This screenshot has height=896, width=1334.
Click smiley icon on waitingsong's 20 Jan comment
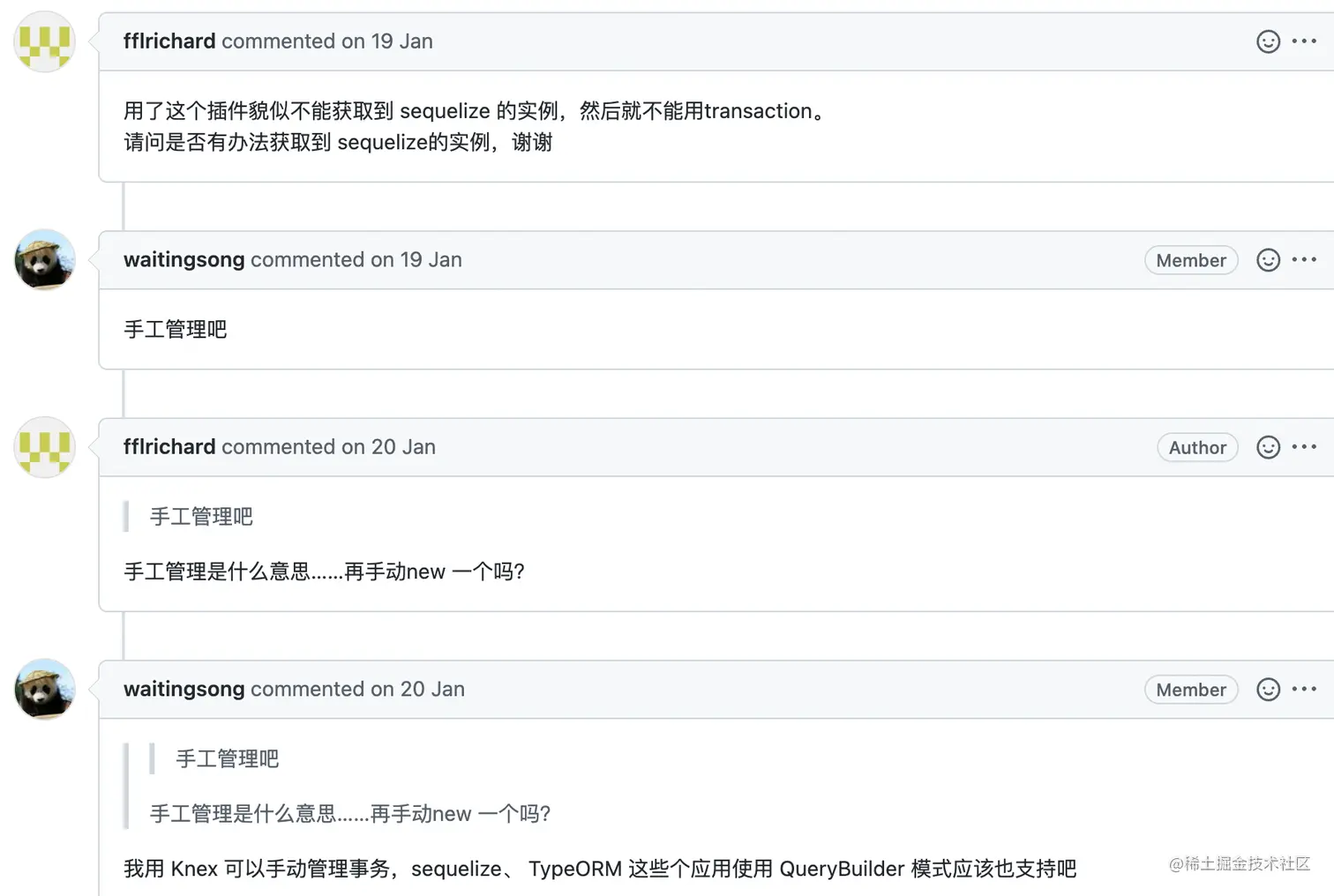pyautogui.click(x=1268, y=690)
